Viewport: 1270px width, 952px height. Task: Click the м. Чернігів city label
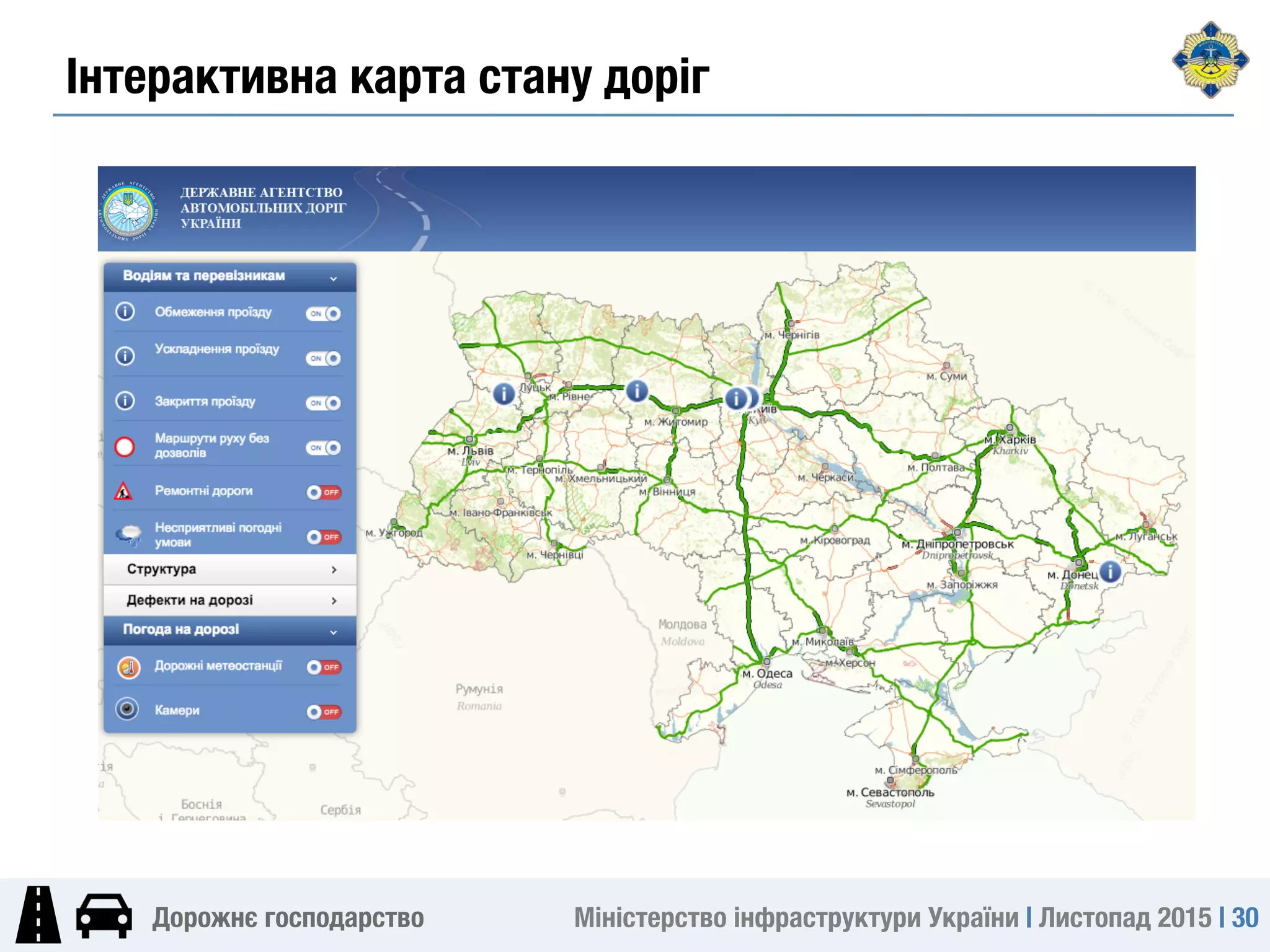[x=792, y=335]
